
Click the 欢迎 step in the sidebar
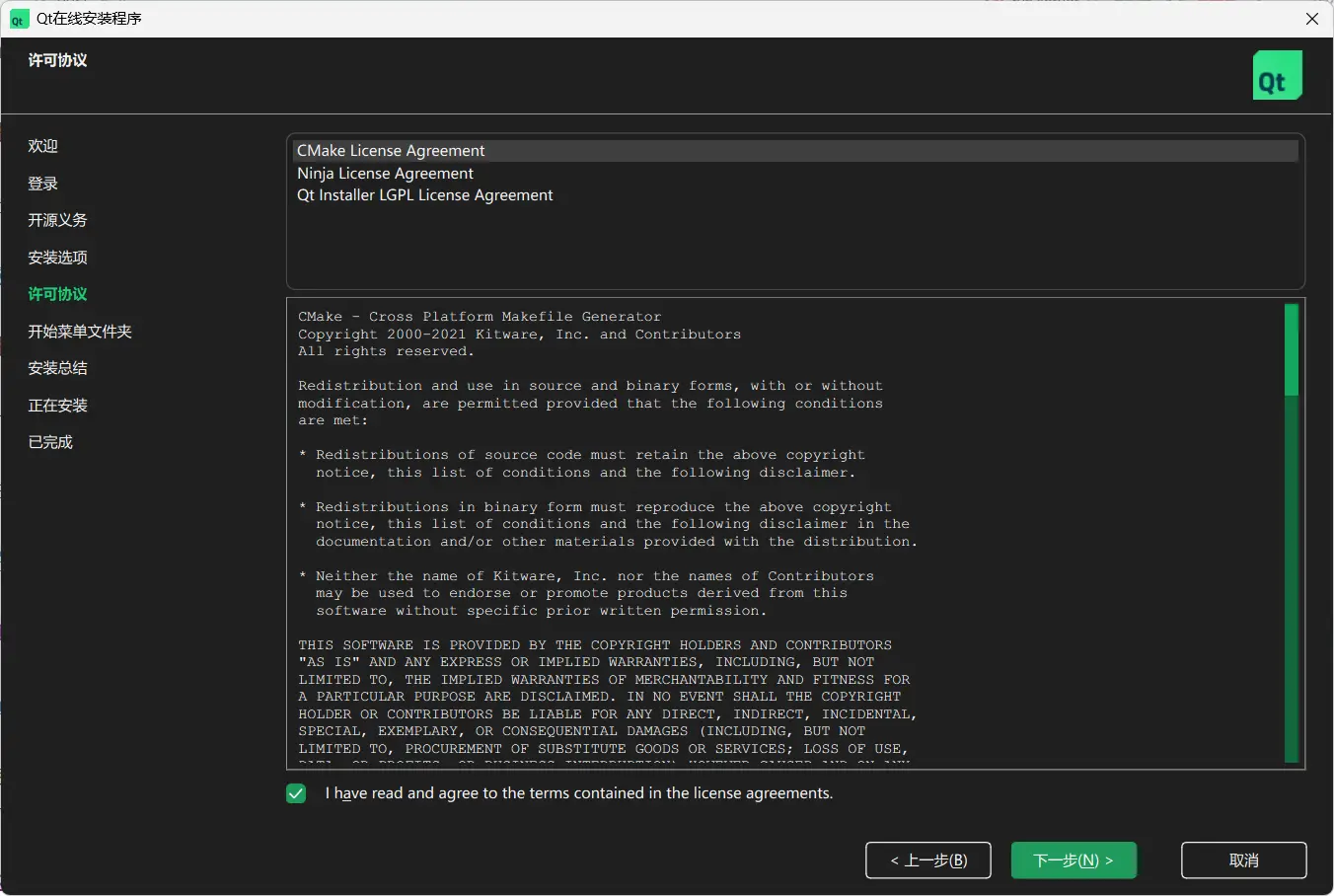coord(43,146)
